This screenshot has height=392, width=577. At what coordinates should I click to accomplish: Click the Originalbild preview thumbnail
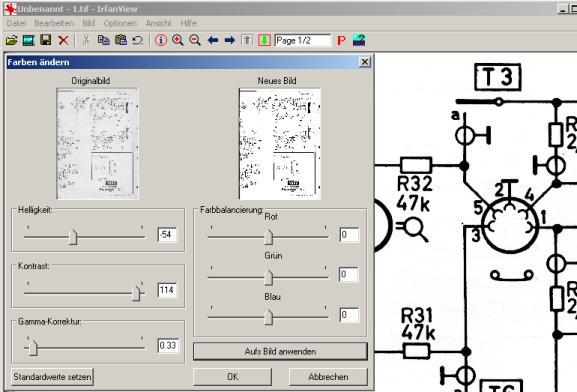click(x=98, y=144)
